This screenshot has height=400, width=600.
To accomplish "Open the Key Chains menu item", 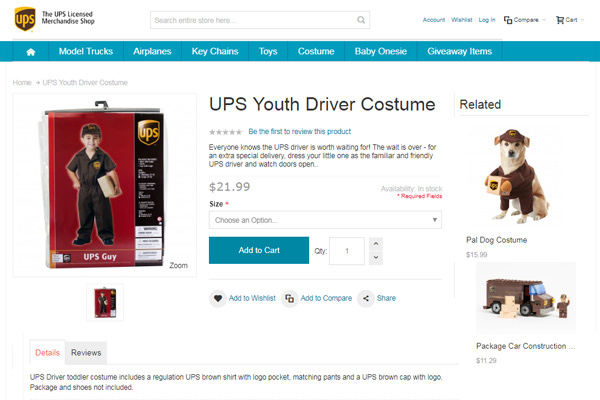I will pos(213,51).
